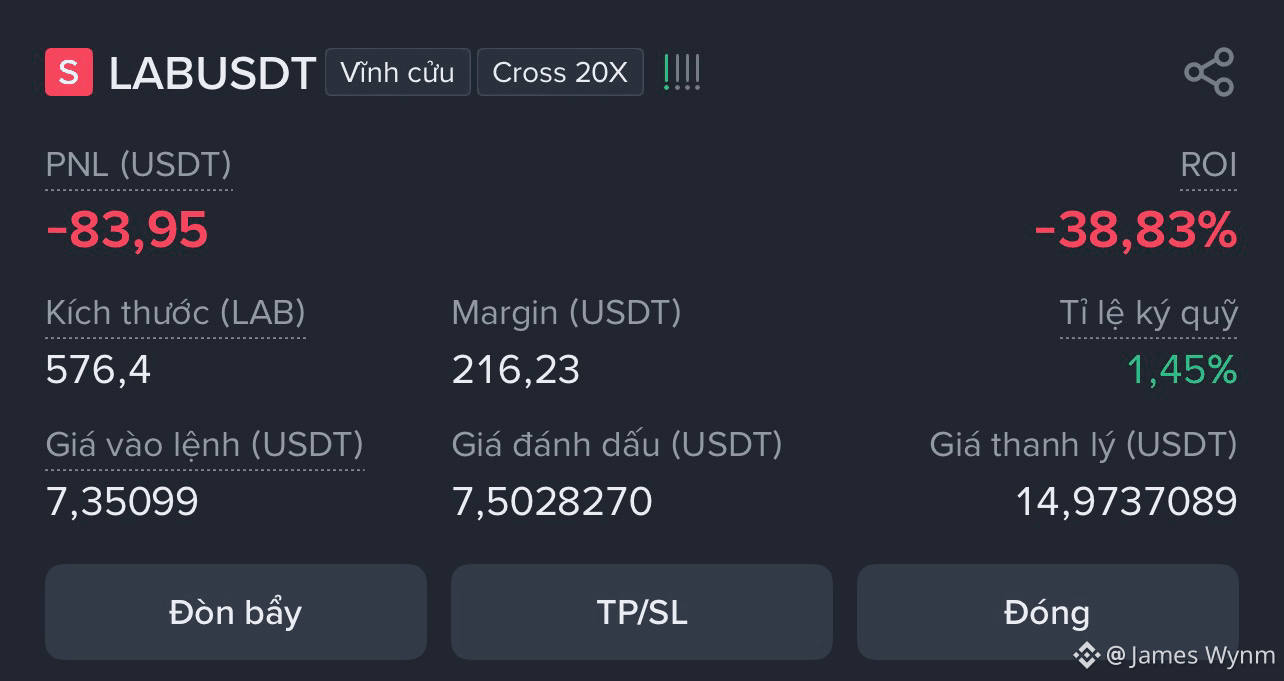The image size is (1284, 681).
Task: Tap the PNL (USDT) label
Action: coord(139,165)
